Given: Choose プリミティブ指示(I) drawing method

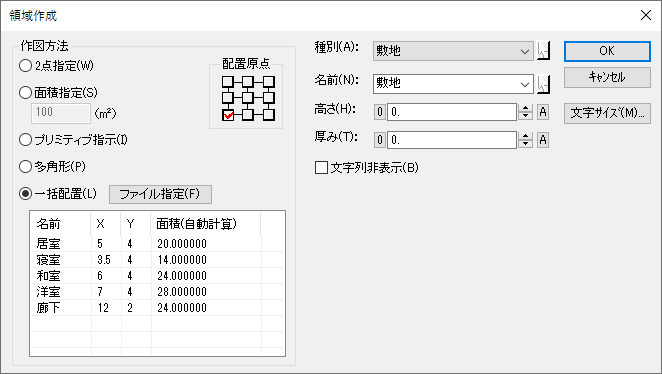Looking at the screenshot, I should click(25, 140).
